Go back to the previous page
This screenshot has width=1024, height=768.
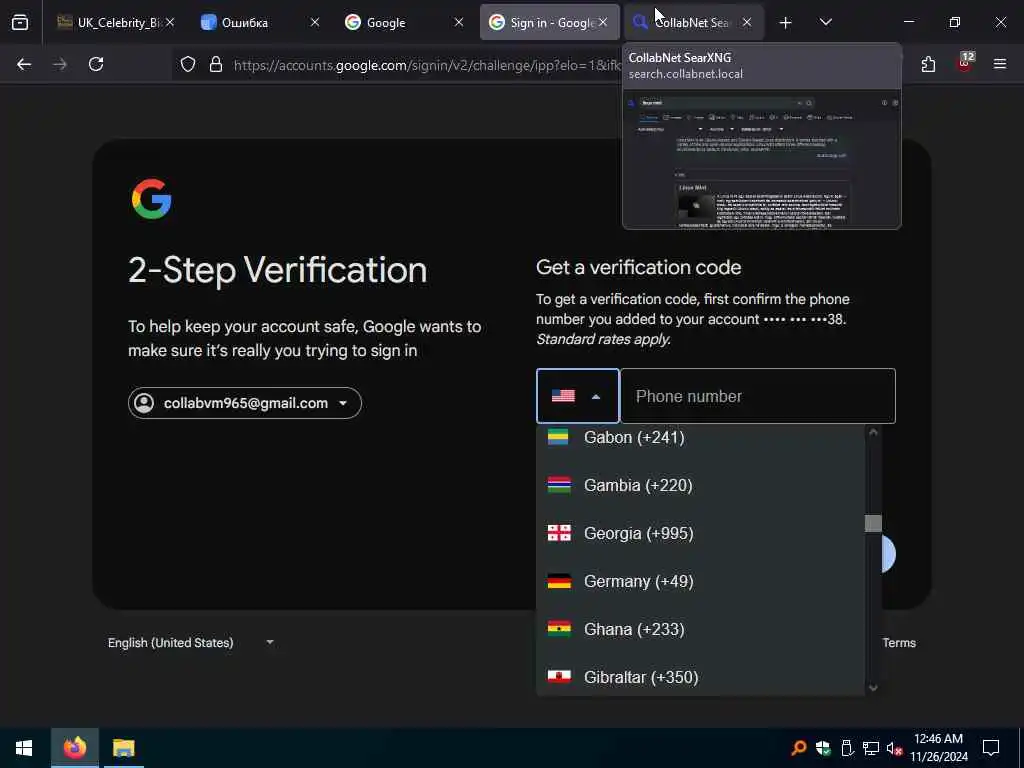tap(24, 64)
